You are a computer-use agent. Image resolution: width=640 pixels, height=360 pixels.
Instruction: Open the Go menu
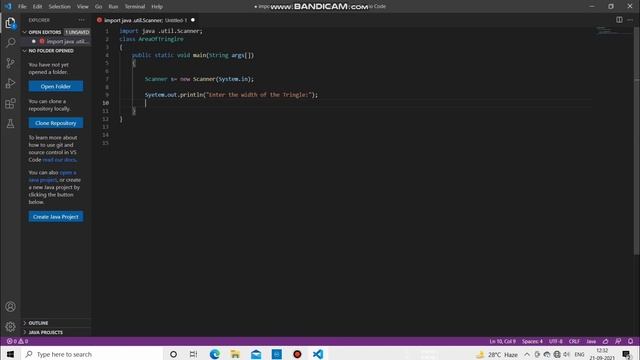click(98, 7)
